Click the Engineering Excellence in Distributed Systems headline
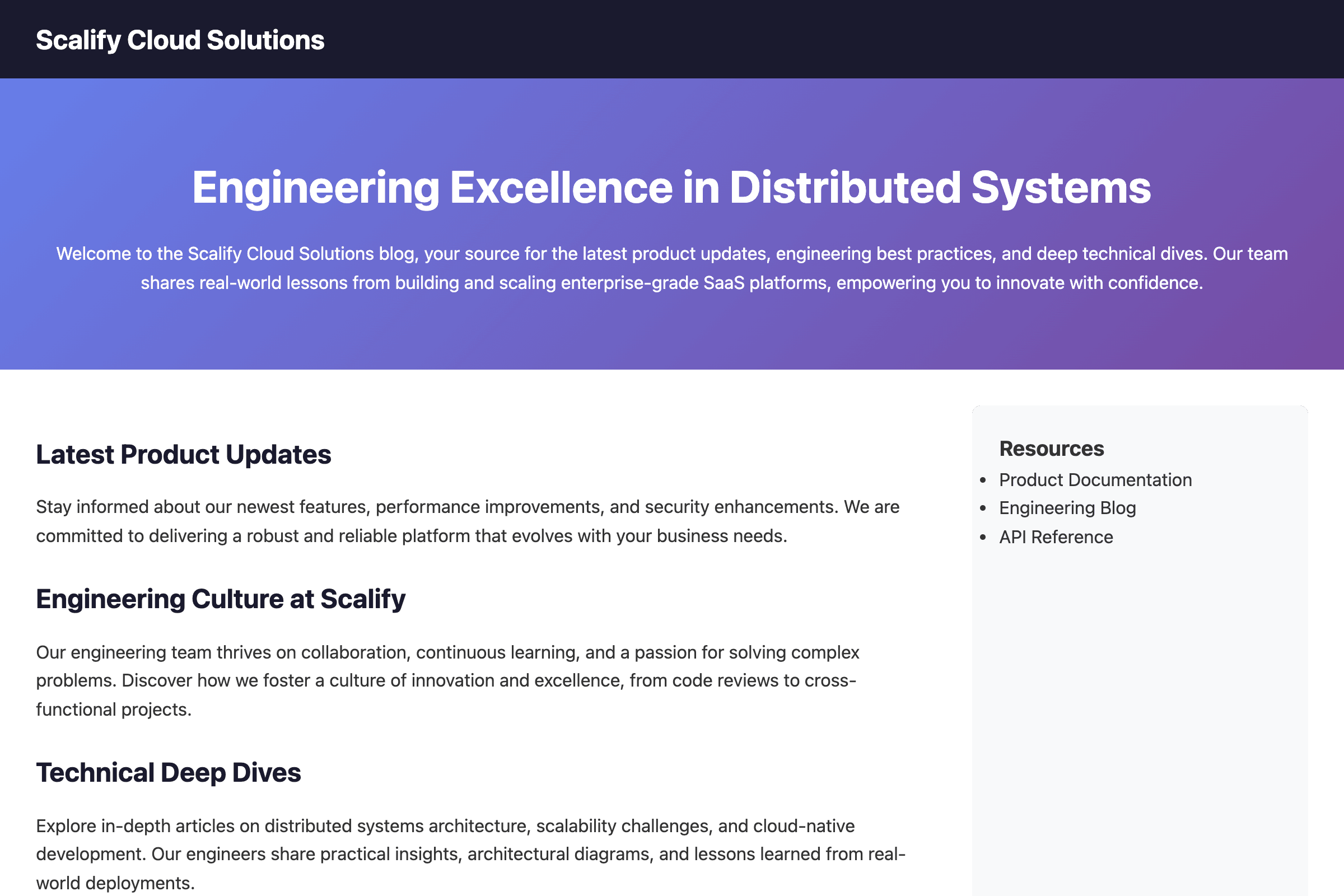This screenshot has width=1344, height=896. pyautogui.click(x=671, y=188)
